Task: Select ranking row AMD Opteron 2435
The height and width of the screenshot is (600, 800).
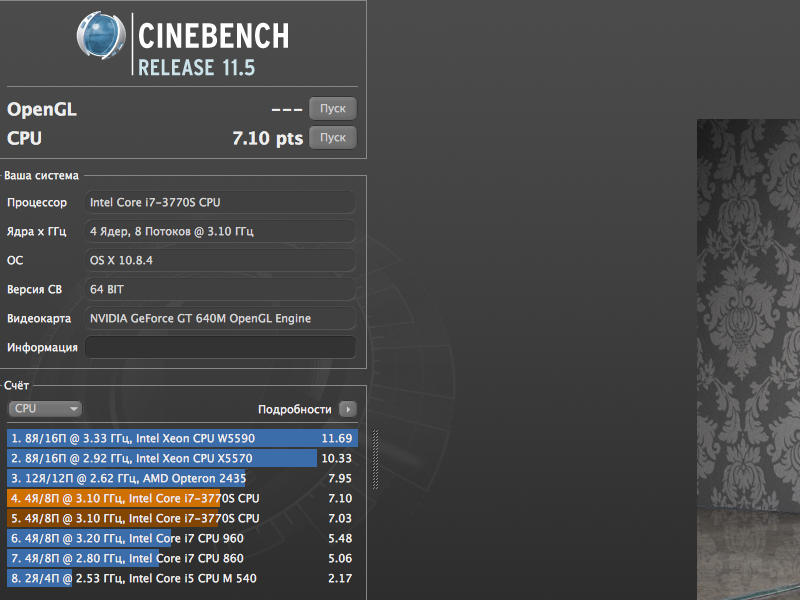Action: 182,478
